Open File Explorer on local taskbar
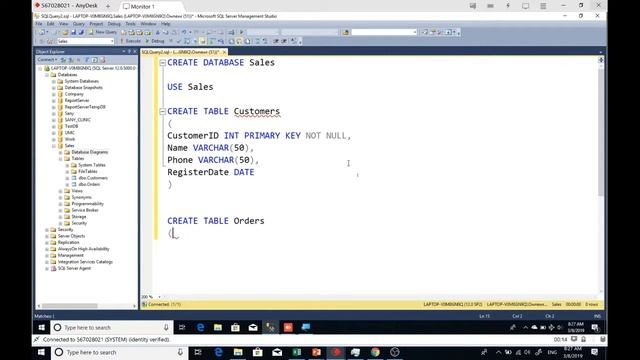Screen dimensions: 640x360 238,352
